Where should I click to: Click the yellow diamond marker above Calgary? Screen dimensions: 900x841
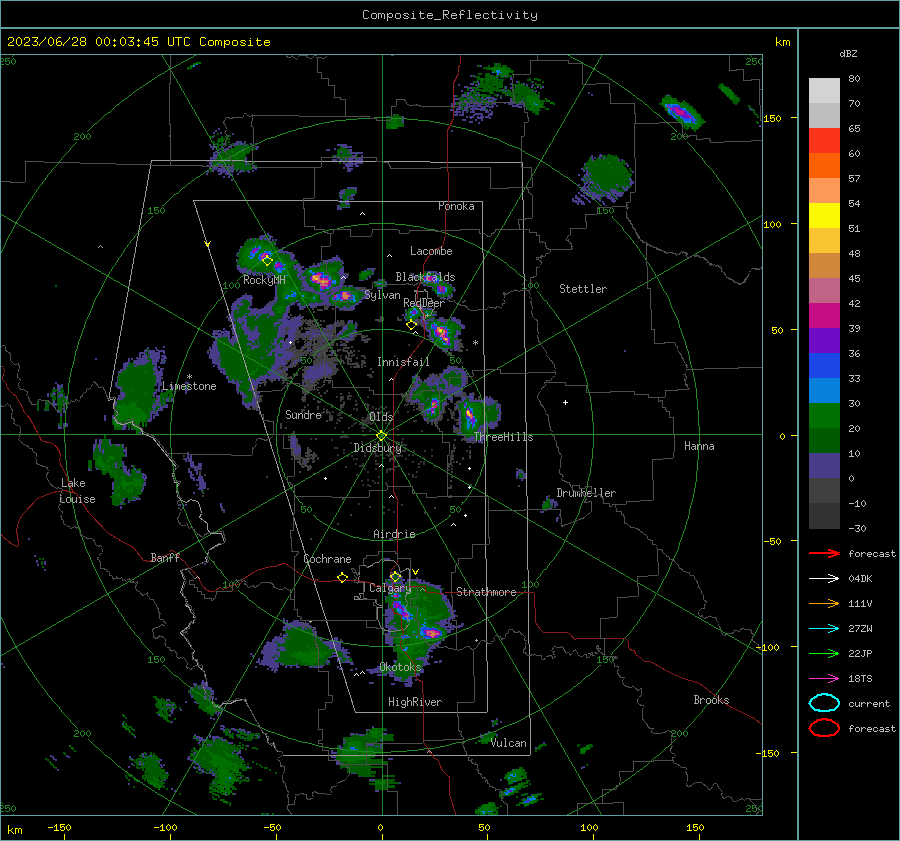point(395,576)
